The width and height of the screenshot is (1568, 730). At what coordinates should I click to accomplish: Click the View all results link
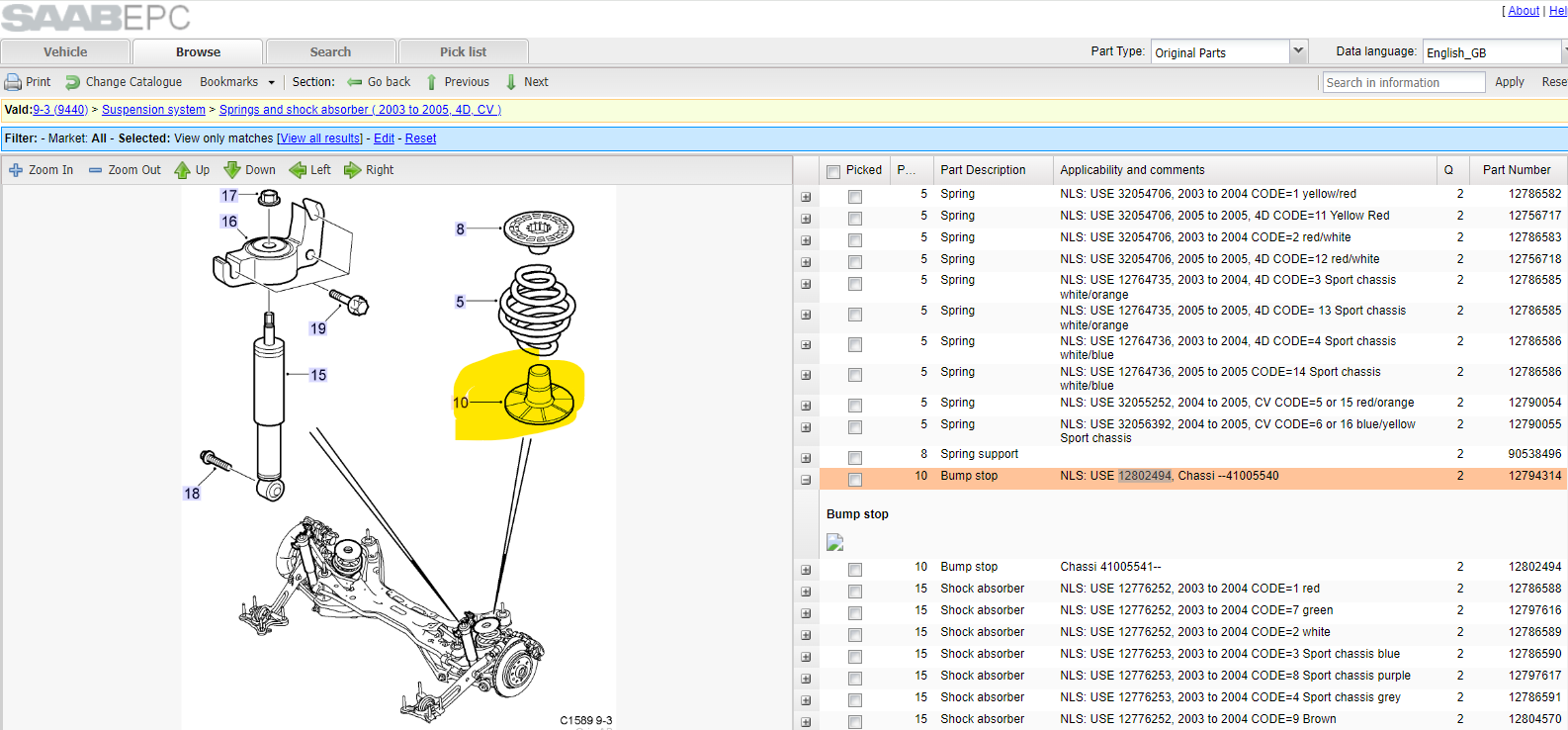click(320, 138)
